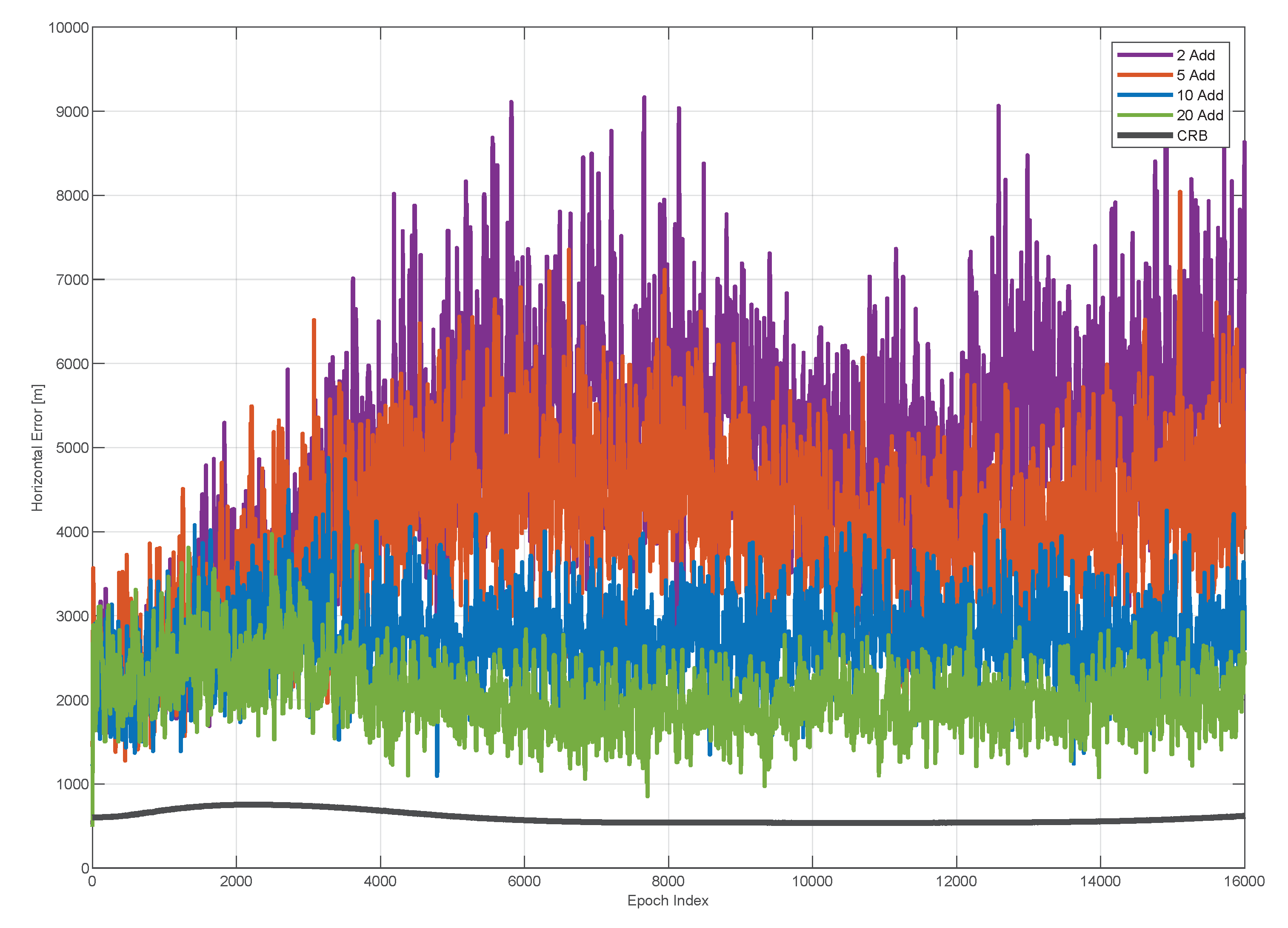Click the 9000 y-axis tick label
Screen dimensions: 1288x928
[x=72, y=112]
